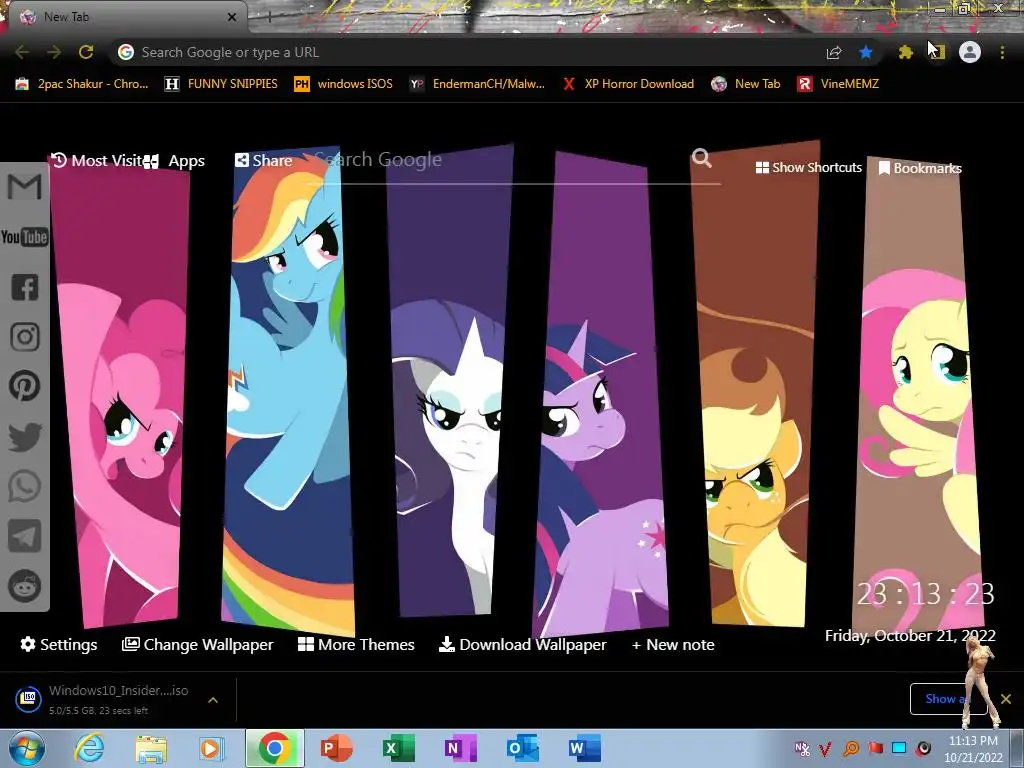Open WhatsApp sidebar shortcut
The image size is (1024, 768).
(25, 487)
